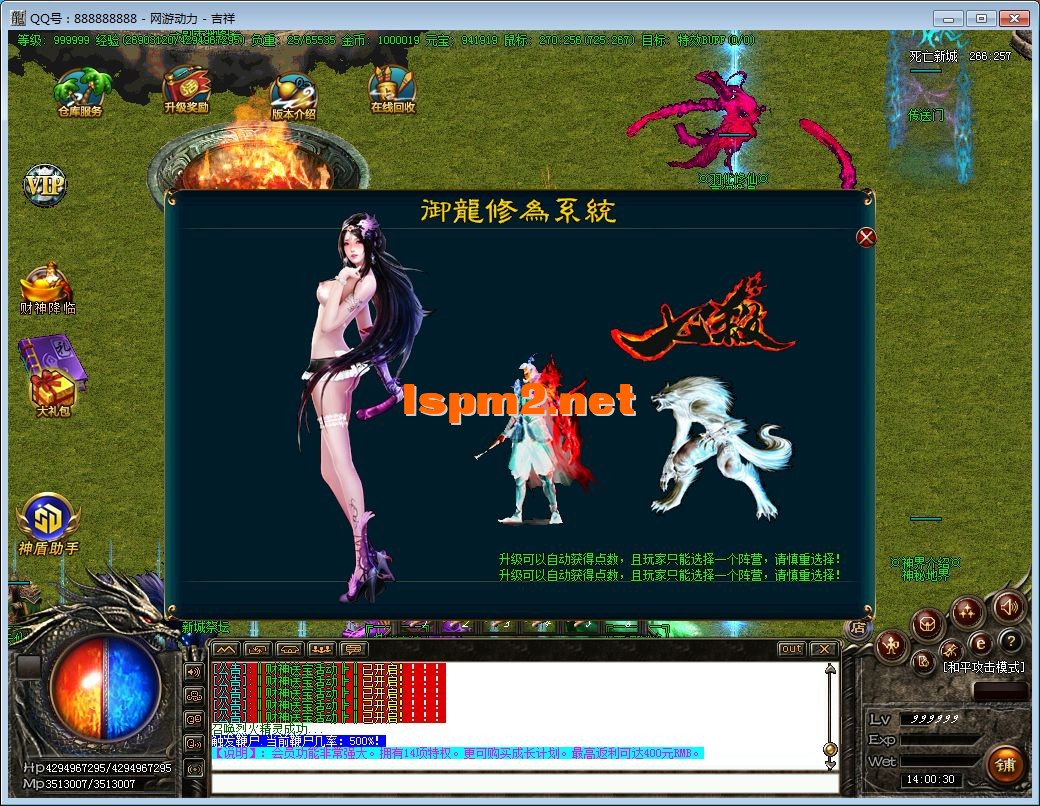Open the orange 铺 stall button
The image size is (1040, 806).
pos(1004,765)
